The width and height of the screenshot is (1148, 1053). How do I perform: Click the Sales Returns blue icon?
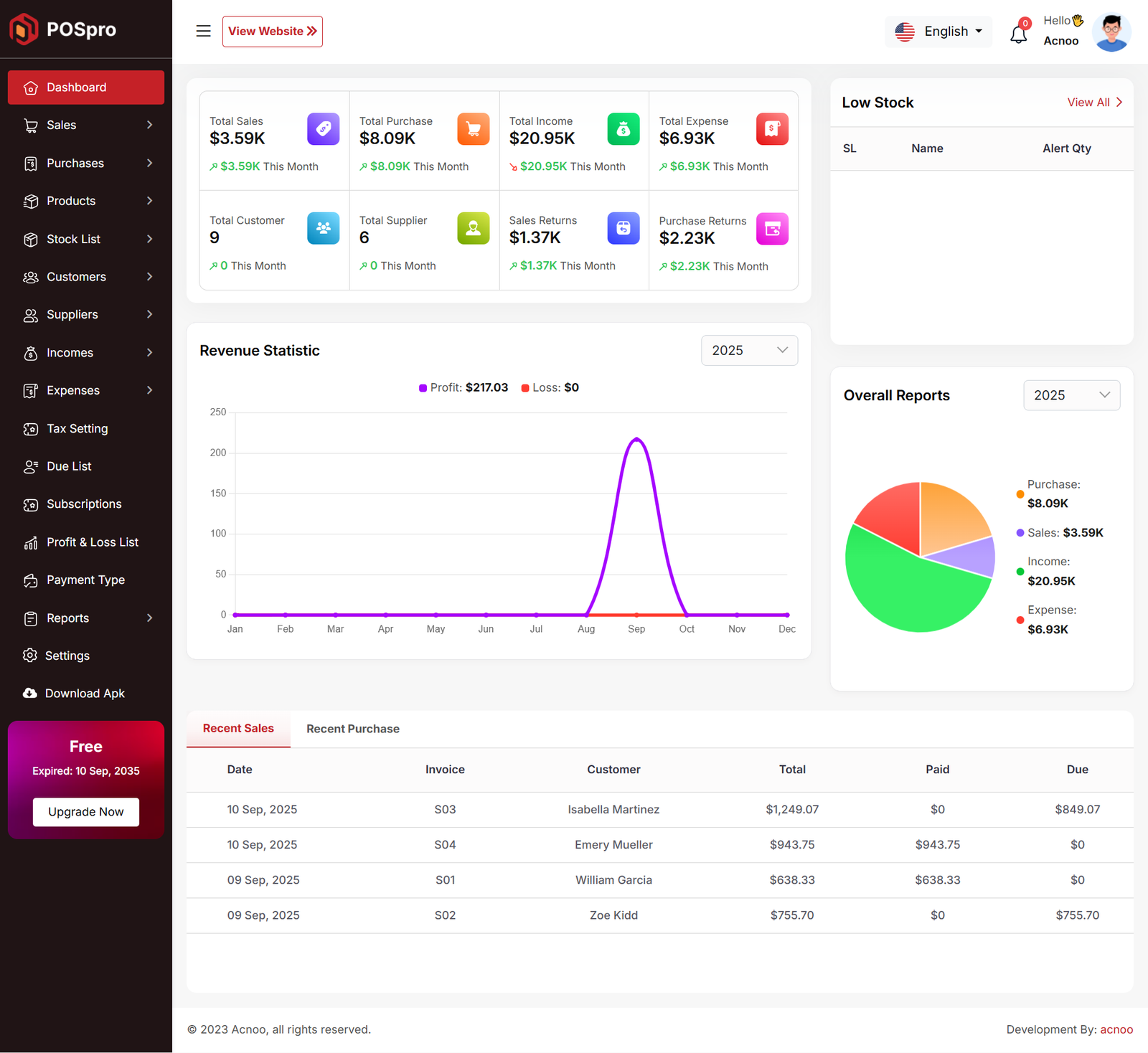pos(623,228)
